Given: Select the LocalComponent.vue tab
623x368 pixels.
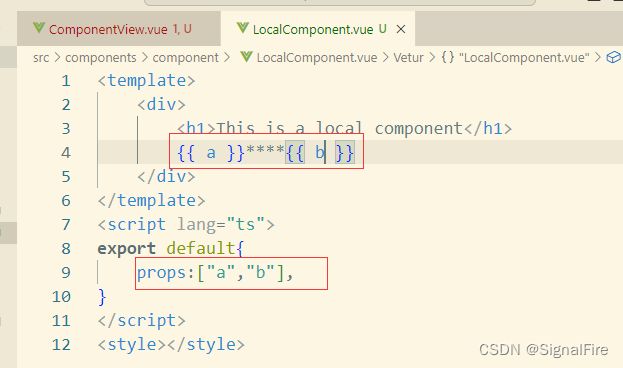Looking at the screenshot, I should pos(318,29).
